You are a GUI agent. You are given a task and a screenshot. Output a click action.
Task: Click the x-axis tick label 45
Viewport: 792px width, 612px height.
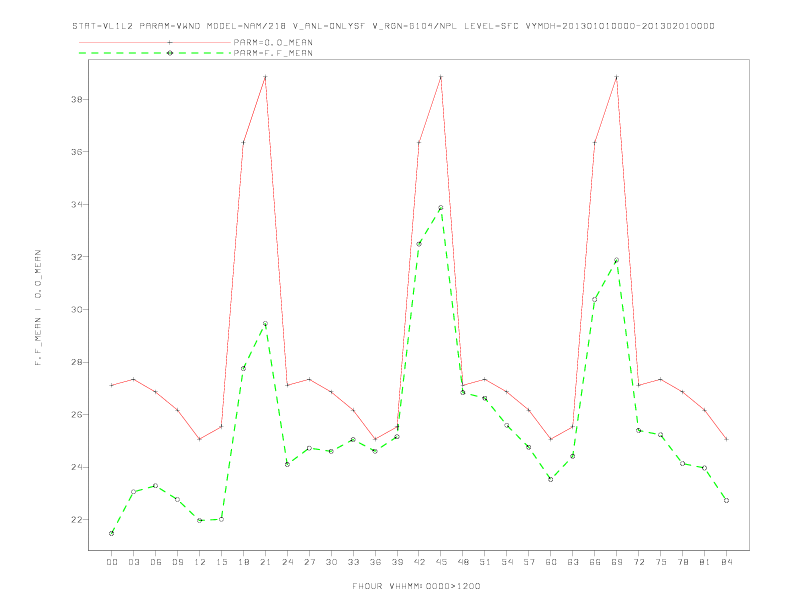point(441,562)
